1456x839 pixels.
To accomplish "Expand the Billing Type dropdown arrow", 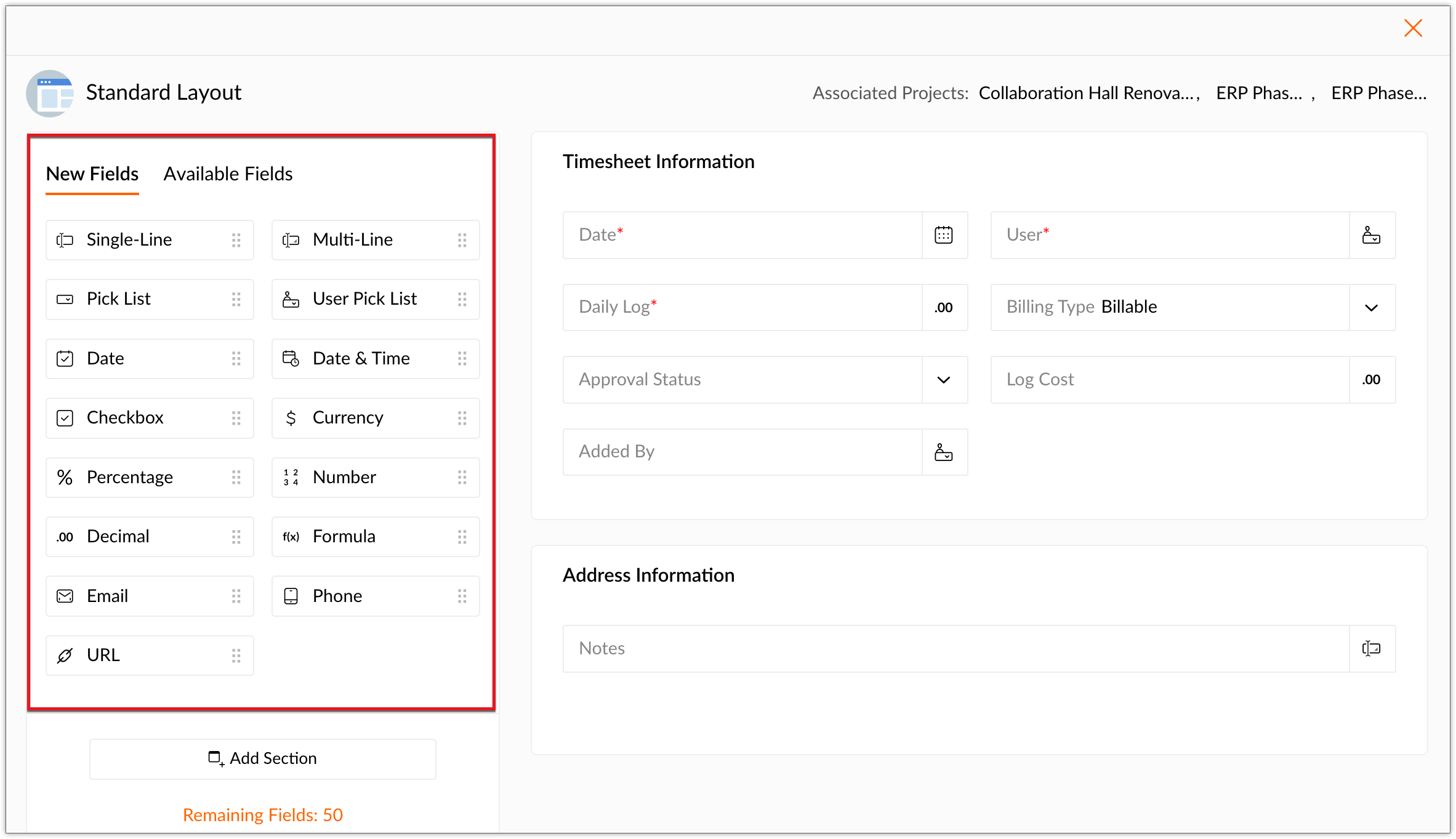I will pyautogui.click(x=1371, y=308).
